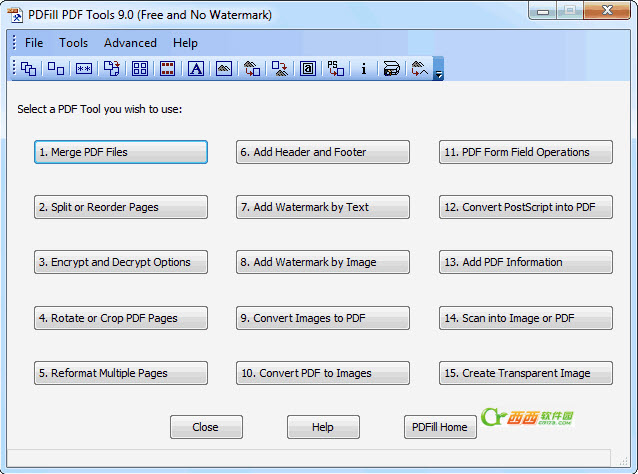638x474 pixels.
Task: Visit PDFill Home button
Action: [x=440, y=427]
